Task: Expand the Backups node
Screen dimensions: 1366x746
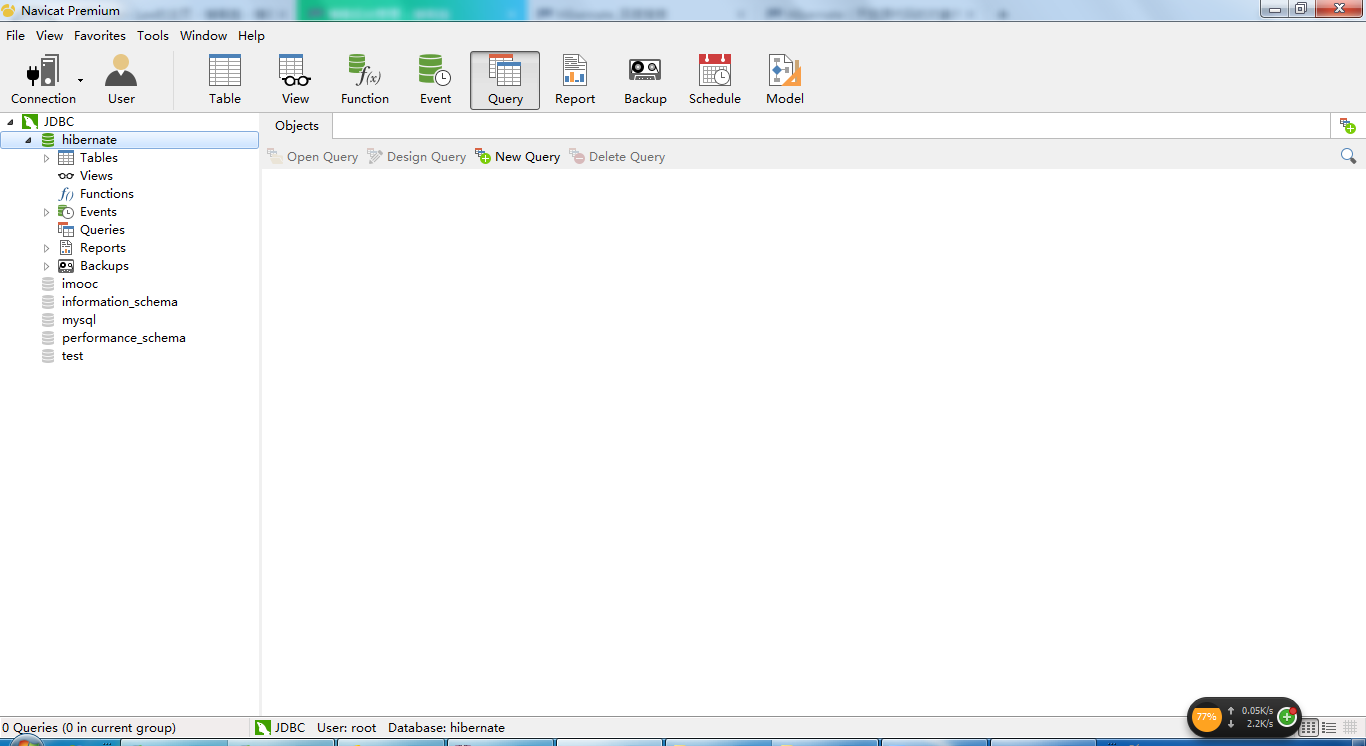Action: pyautogui.click(x=46, y=266)
